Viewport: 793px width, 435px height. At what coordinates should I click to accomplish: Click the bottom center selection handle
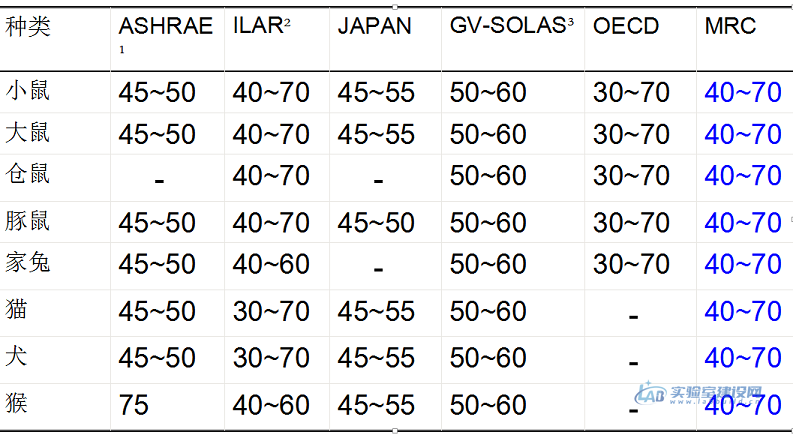point(395,431)
